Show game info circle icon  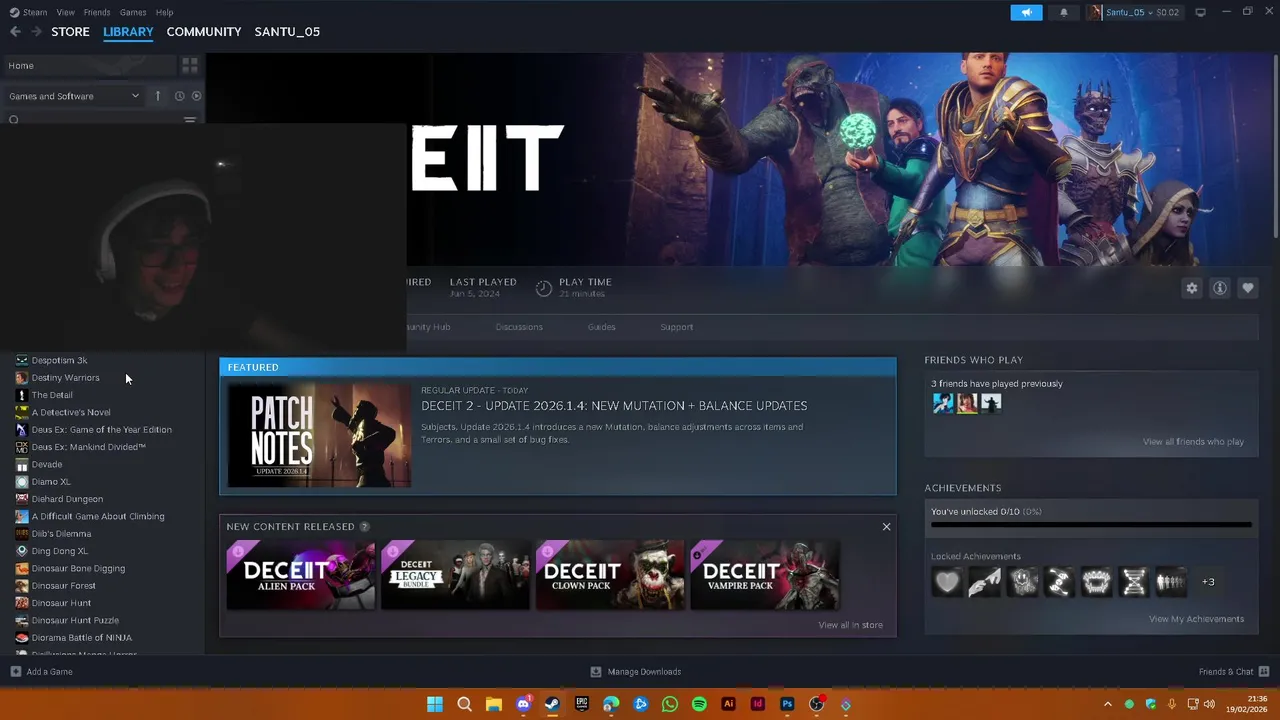1220,288
